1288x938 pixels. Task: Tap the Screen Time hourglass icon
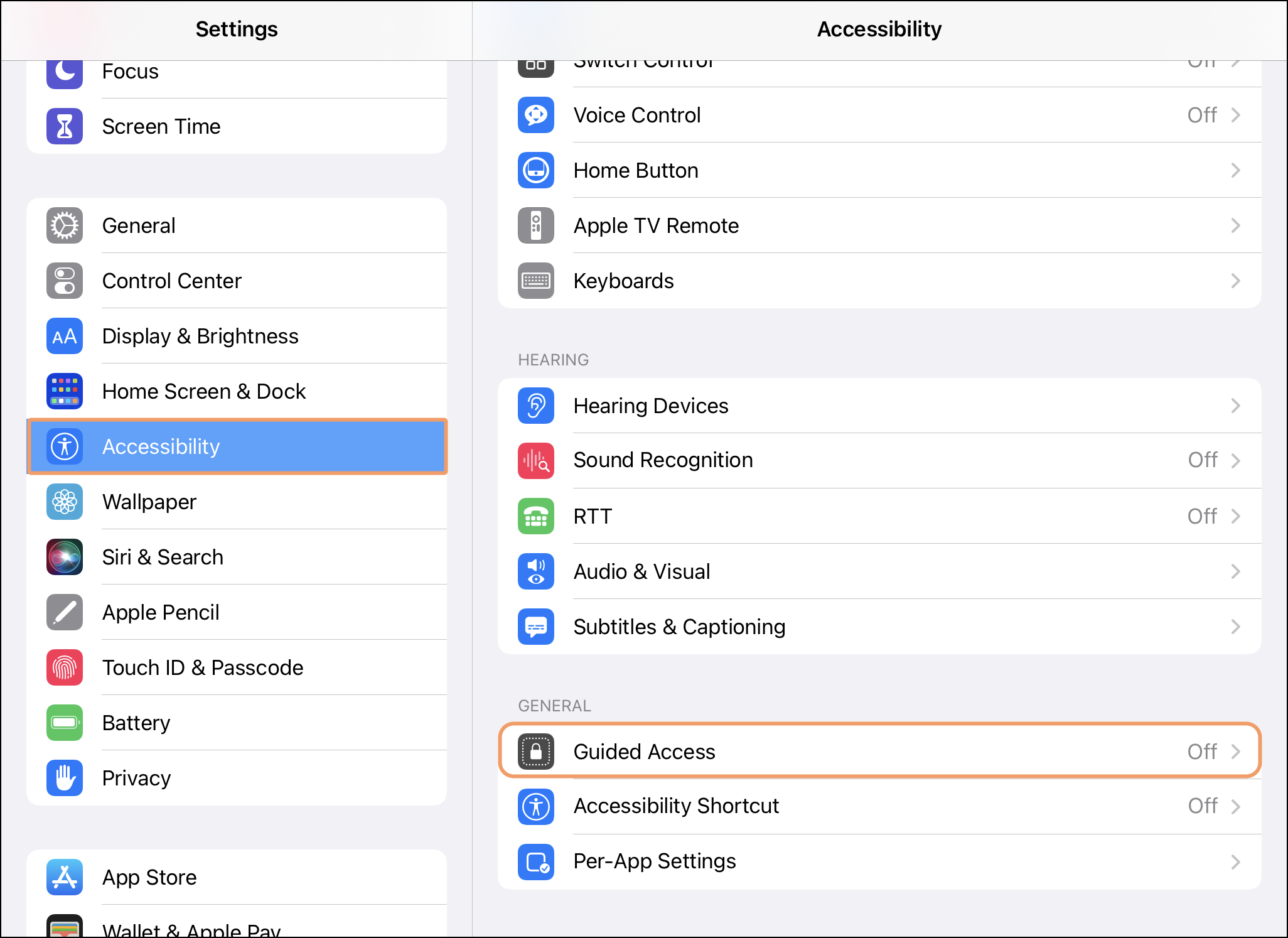click(65, 126)
